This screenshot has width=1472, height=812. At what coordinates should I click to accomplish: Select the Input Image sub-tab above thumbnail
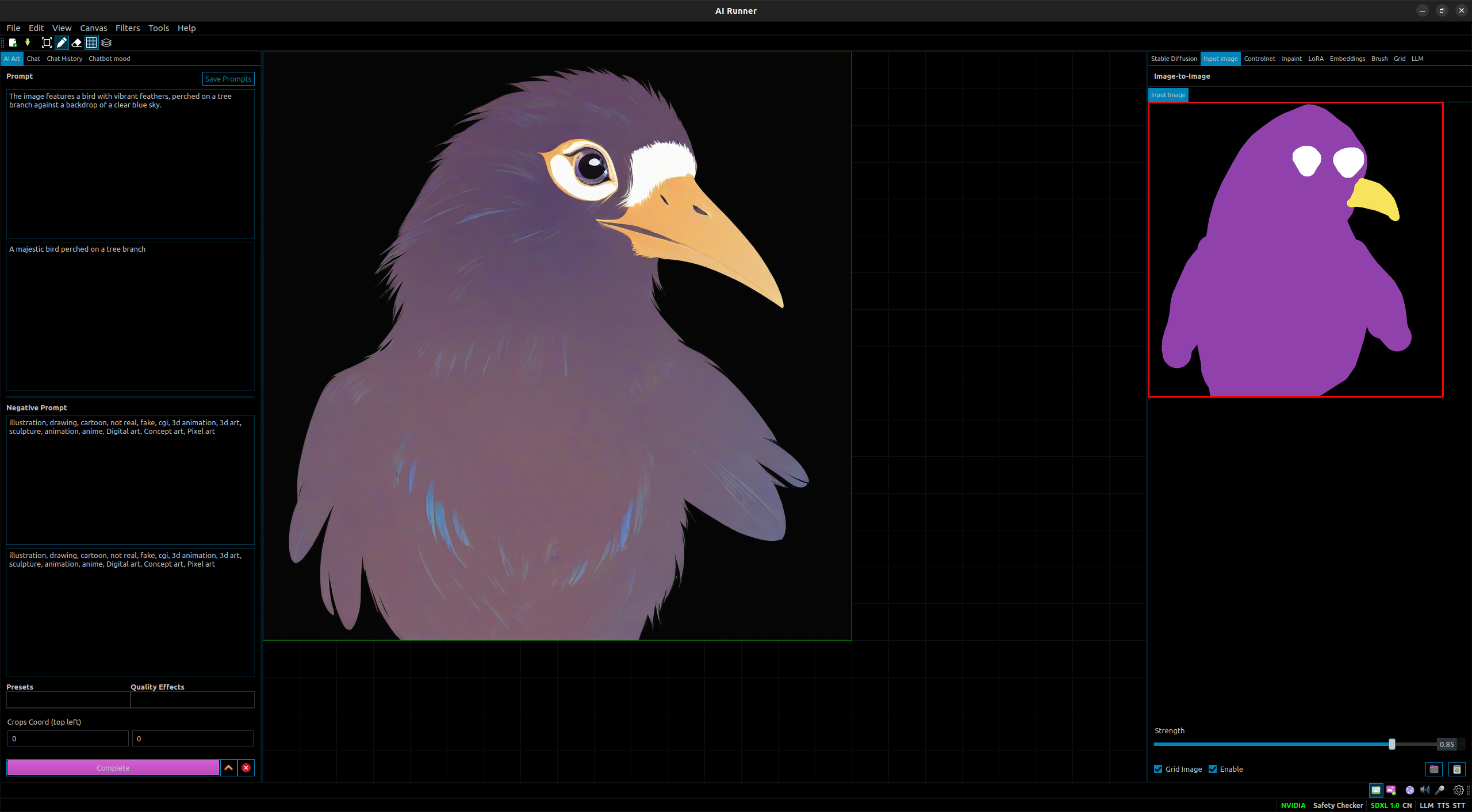click(x=1168, y=95)
